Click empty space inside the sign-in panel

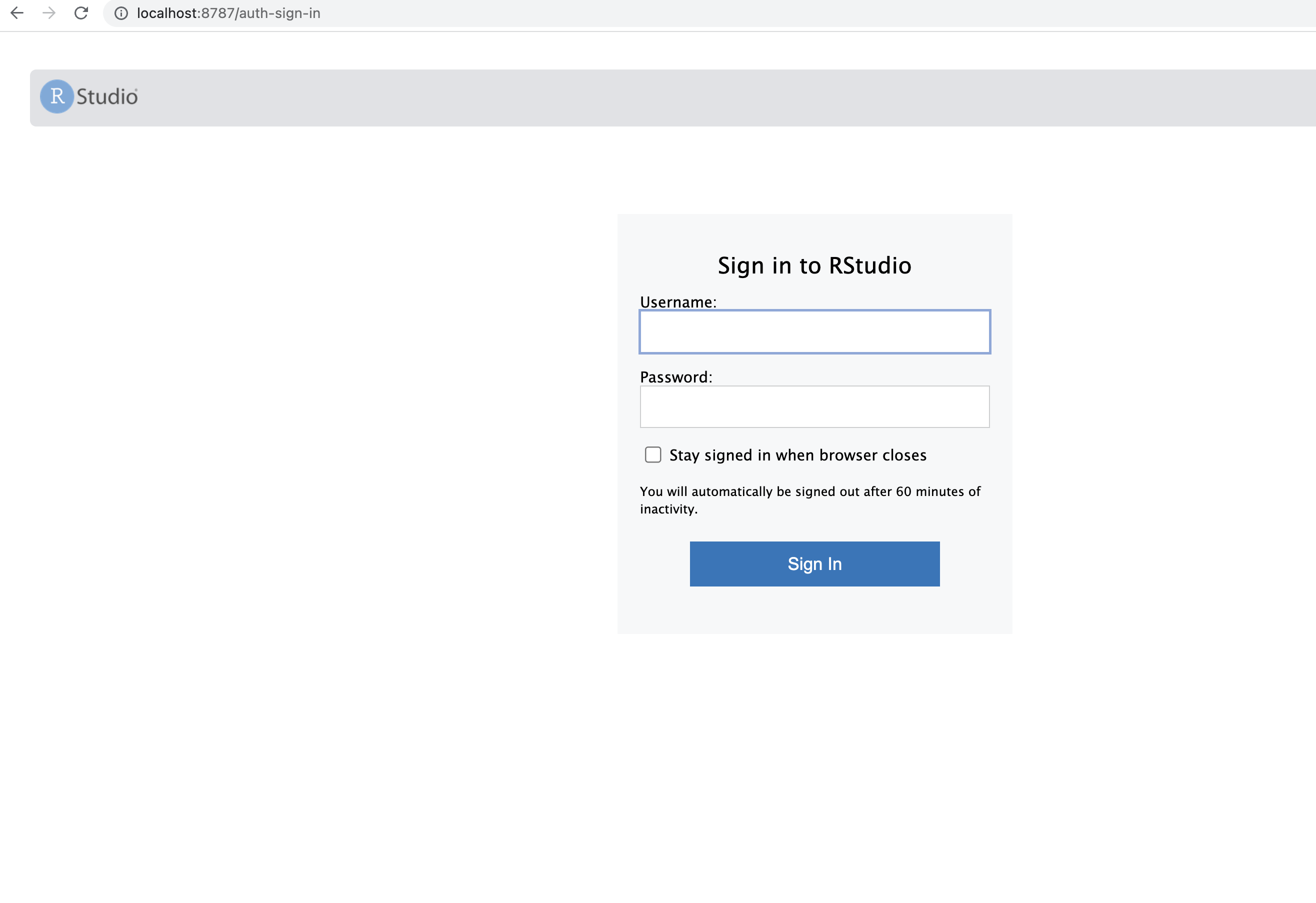[x=814, y=611]
